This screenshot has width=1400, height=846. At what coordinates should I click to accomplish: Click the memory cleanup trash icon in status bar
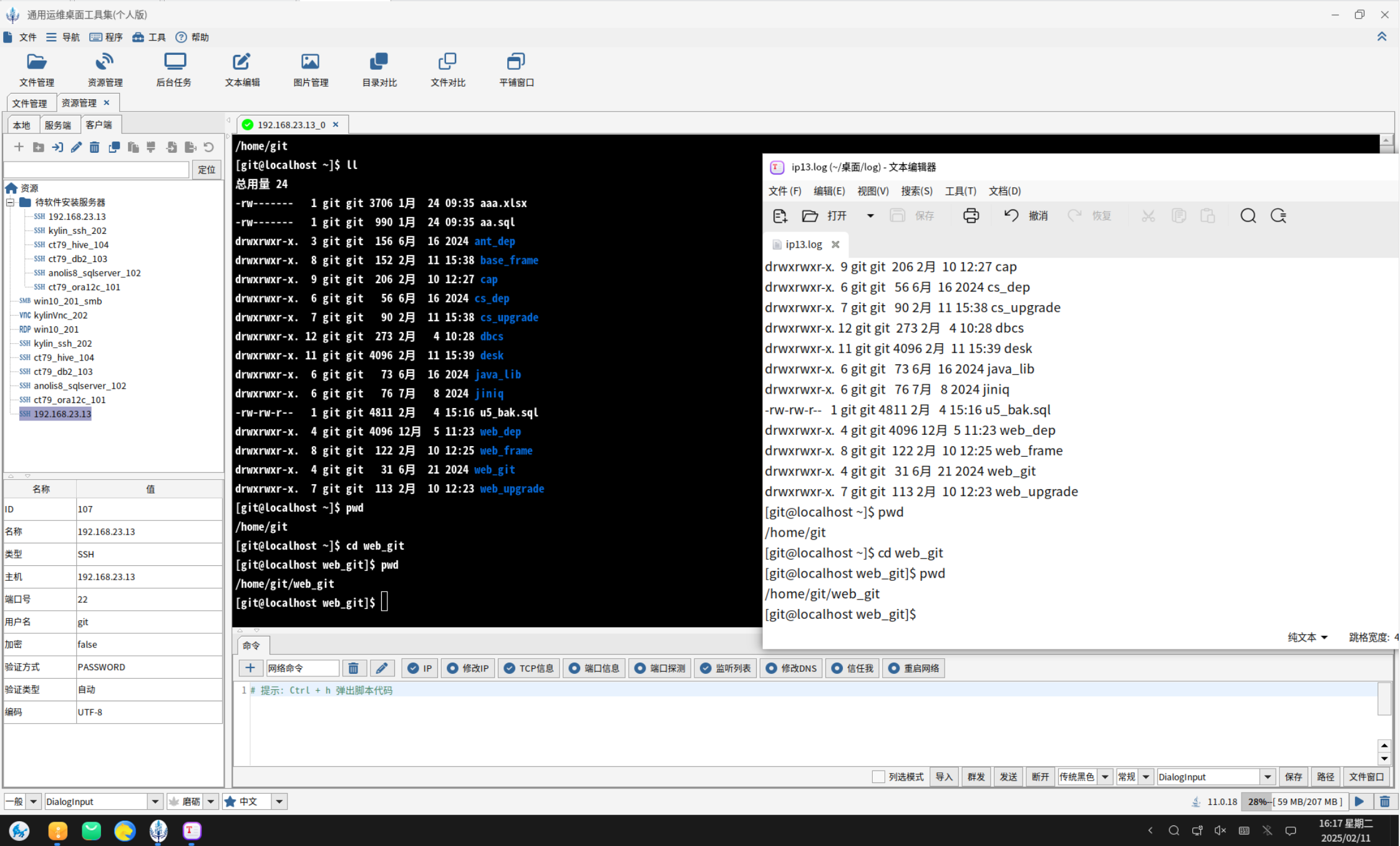click(1384, 802)
